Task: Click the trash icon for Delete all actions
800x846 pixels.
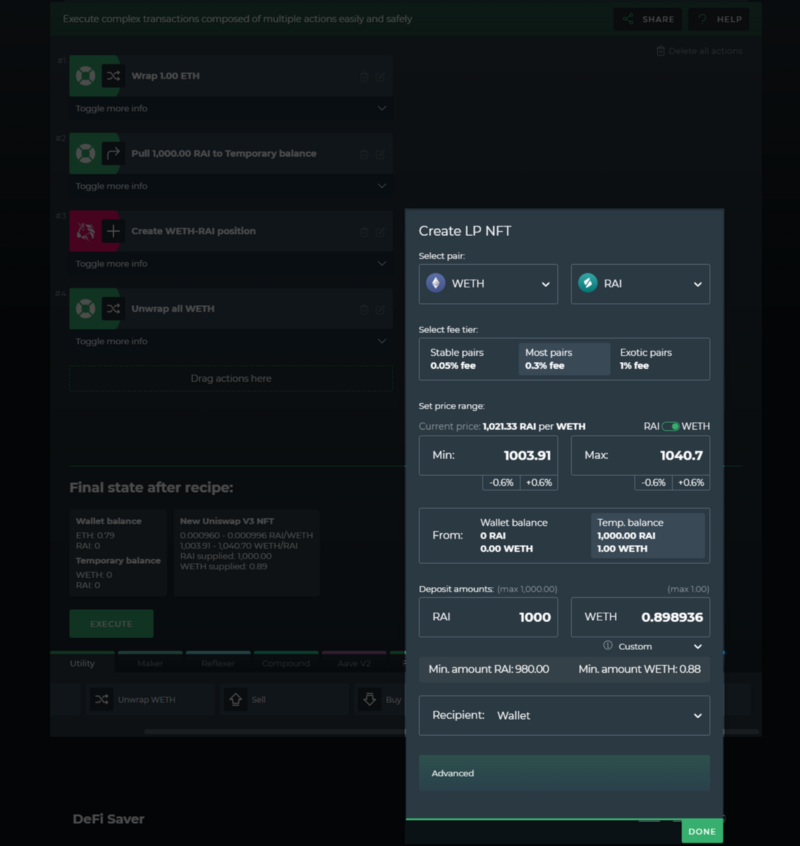Action: (x=660, y=51)
